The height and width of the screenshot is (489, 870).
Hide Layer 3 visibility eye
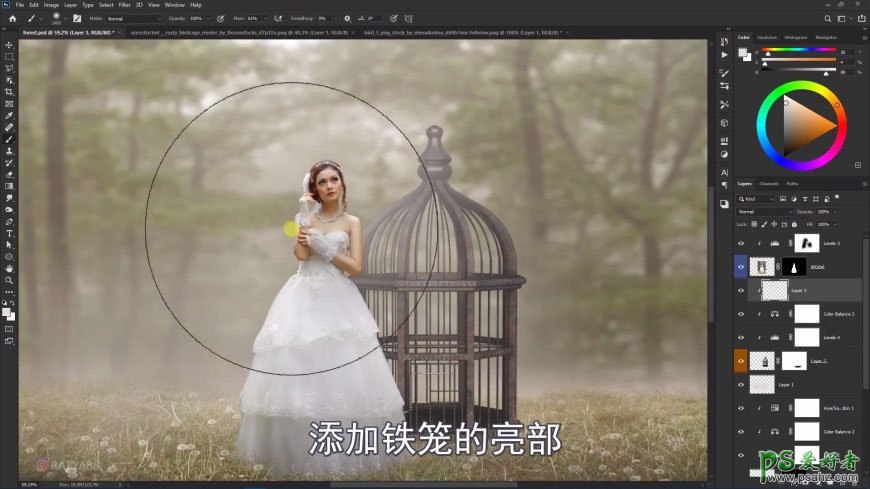741,290
